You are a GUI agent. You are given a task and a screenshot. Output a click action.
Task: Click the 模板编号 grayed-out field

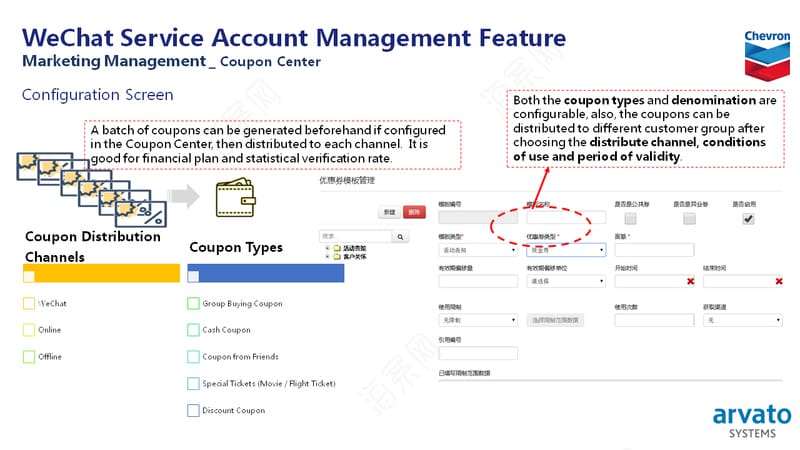tap(478, 218)
